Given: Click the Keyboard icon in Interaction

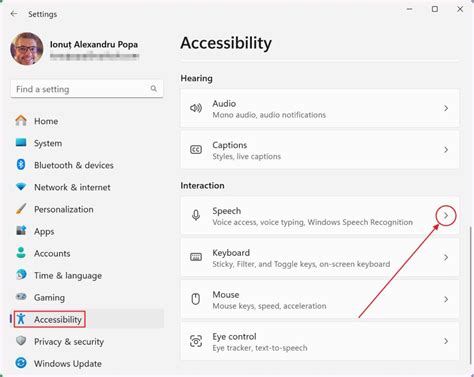Looking at the screenshot, I should coord(196,257).
